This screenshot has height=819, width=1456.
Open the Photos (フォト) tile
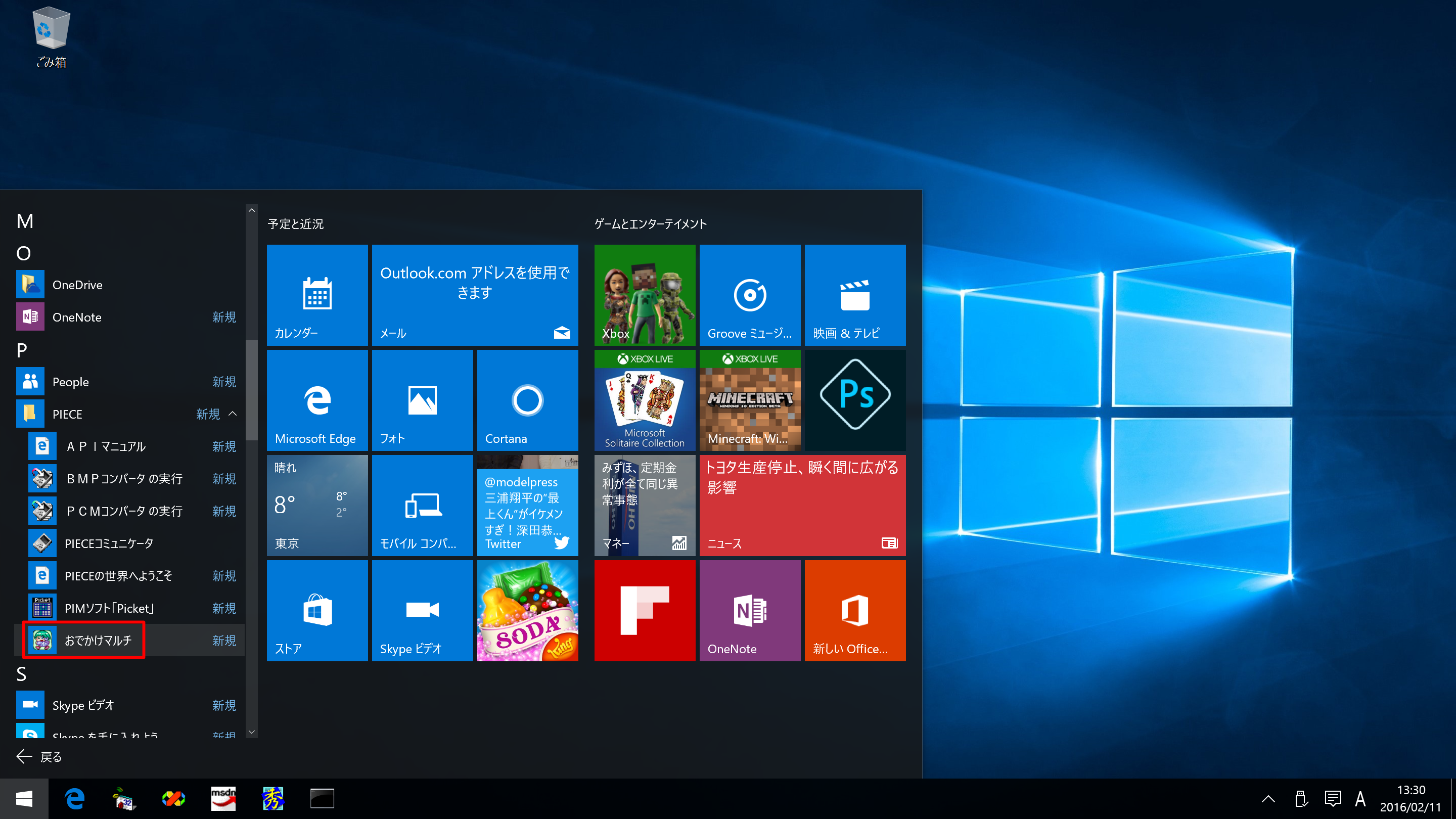(422, 399)
